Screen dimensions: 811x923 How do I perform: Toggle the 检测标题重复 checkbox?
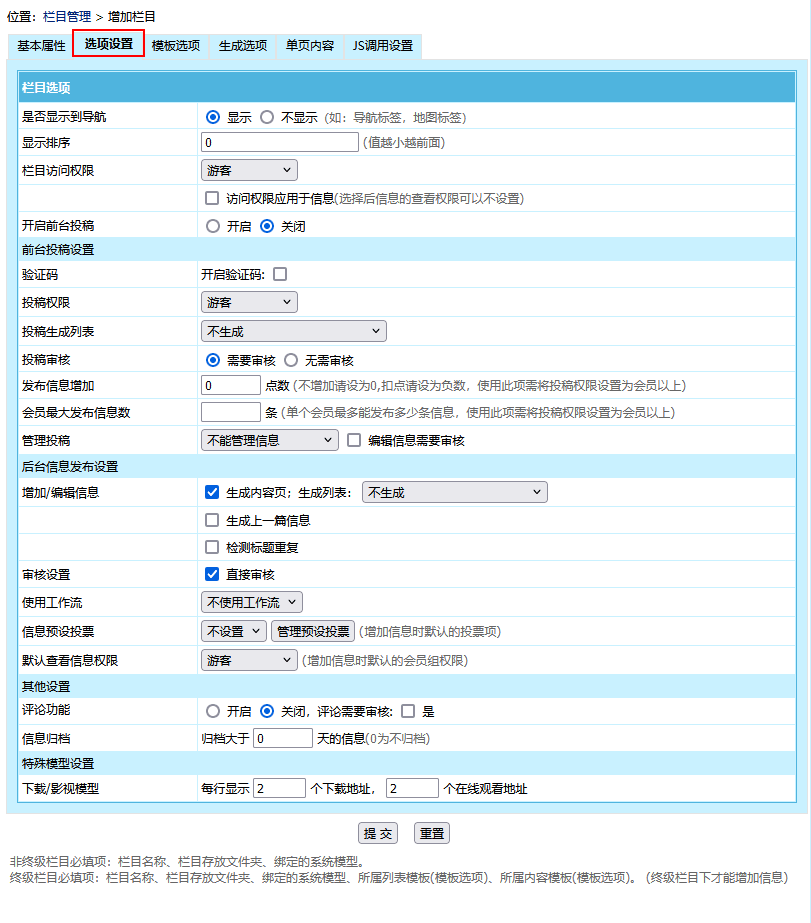pyautogui.click(x=212, y=547)
